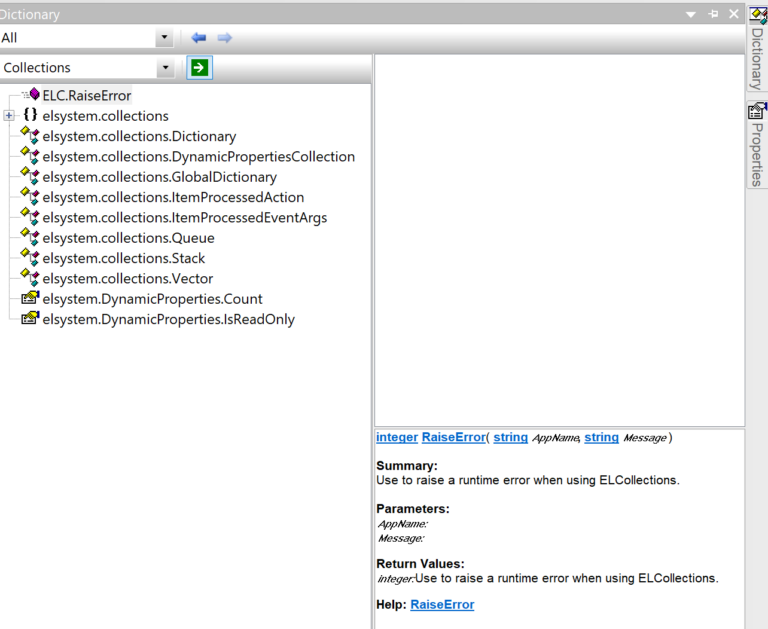
Task: Click the elsystem.collections namespace braces icon
Action: coord(30,116)
